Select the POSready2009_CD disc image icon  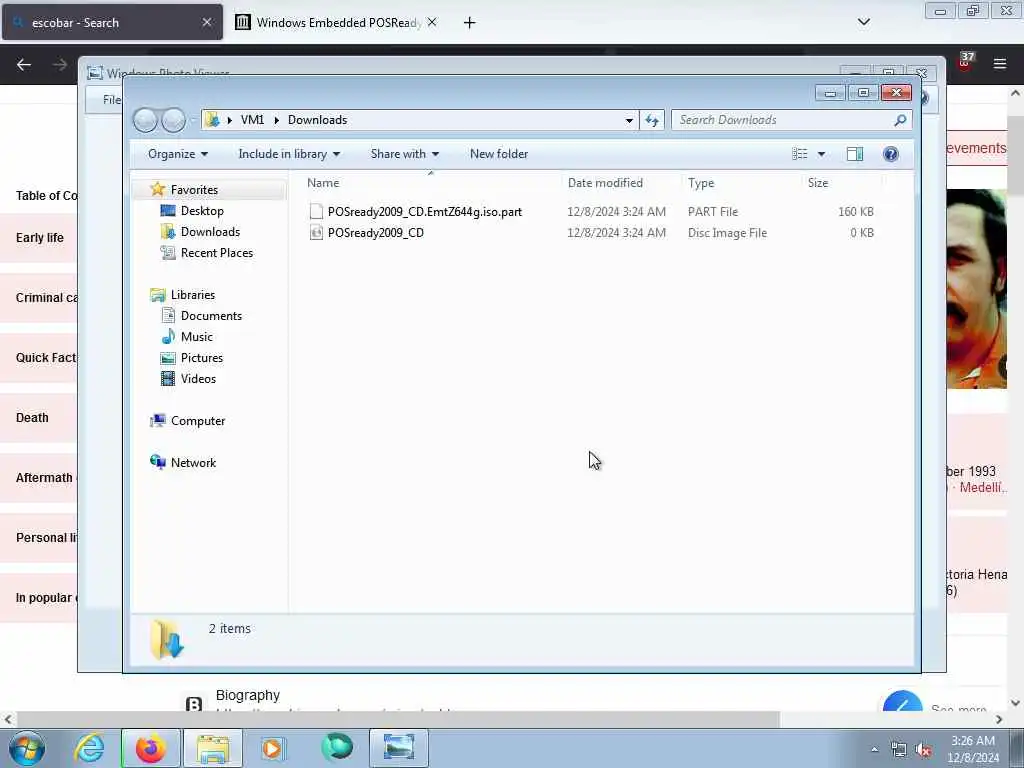(x=316, y=232)
